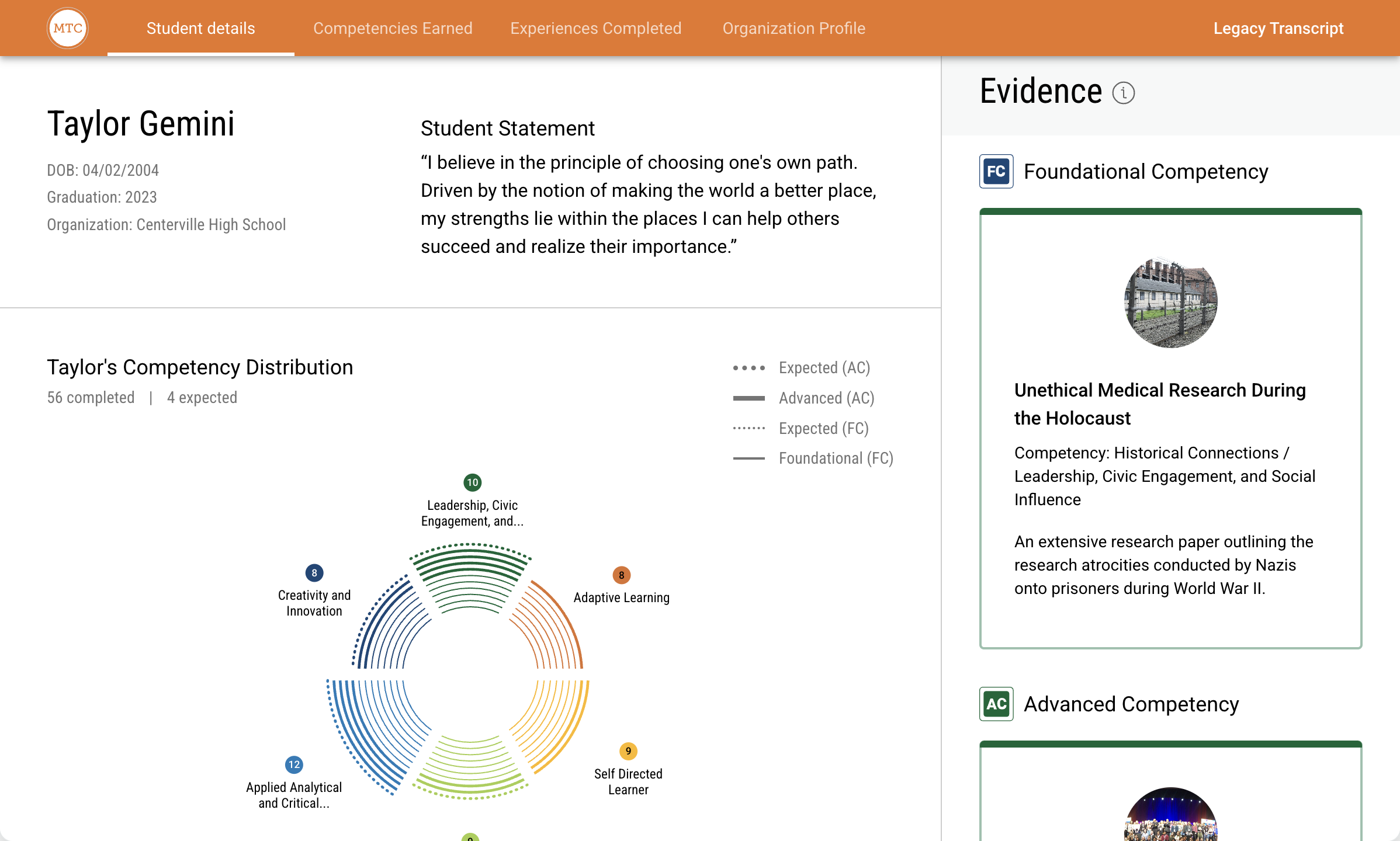The height and width of the screenshot is (841, 1400).
Task: Open the Legacy Transcript link
Action: pos(1278,28)
